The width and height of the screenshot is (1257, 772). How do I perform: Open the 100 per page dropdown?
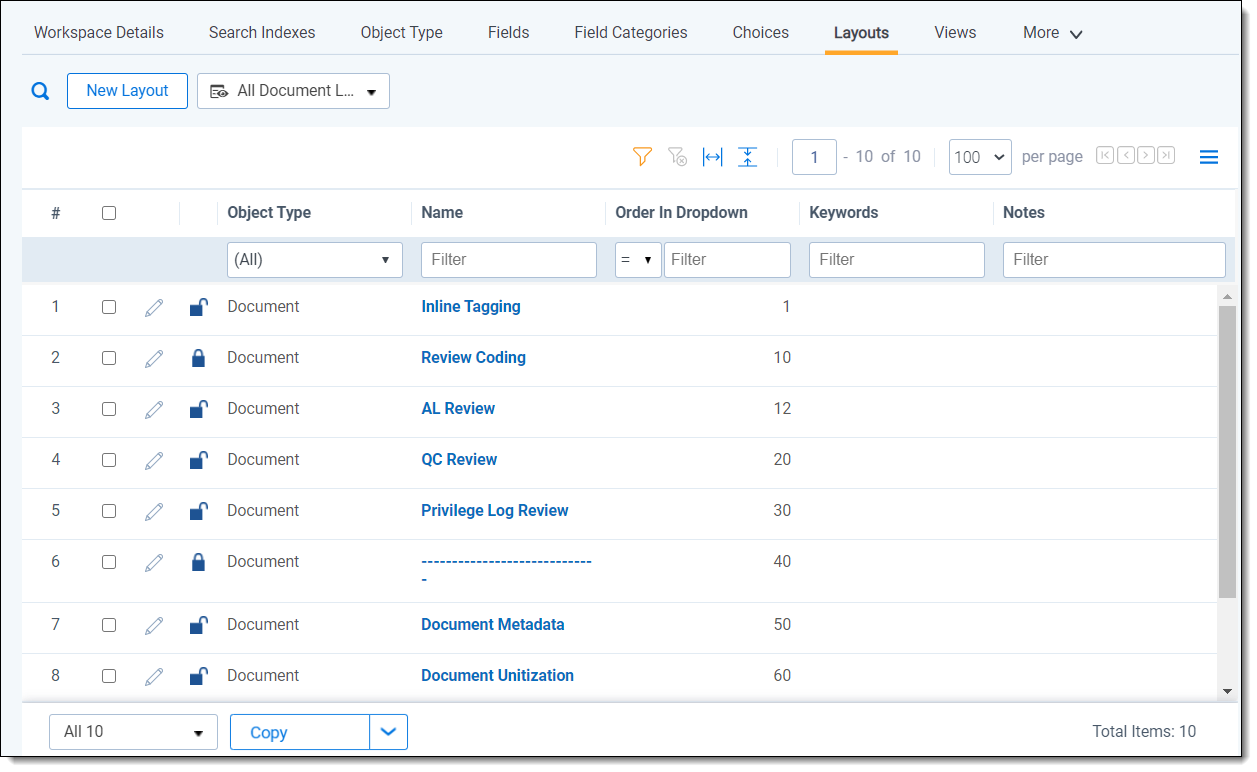click(980, 157)
